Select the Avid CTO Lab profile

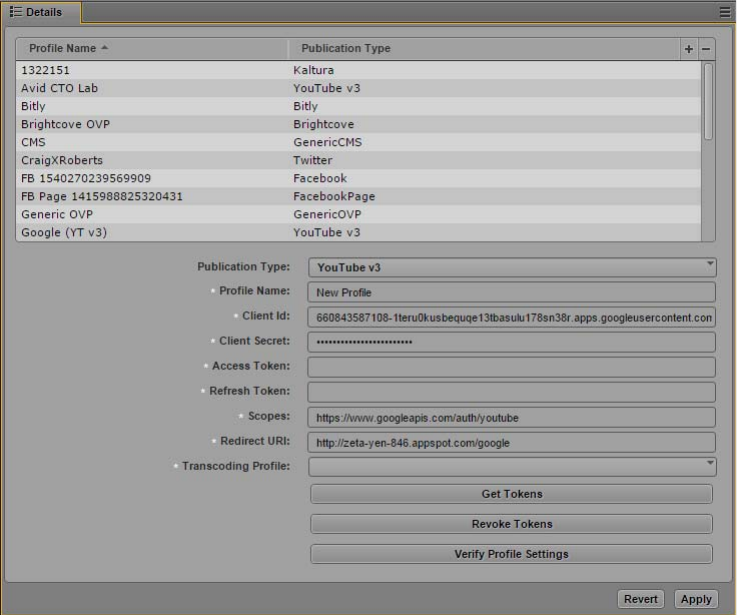point(358,88)
